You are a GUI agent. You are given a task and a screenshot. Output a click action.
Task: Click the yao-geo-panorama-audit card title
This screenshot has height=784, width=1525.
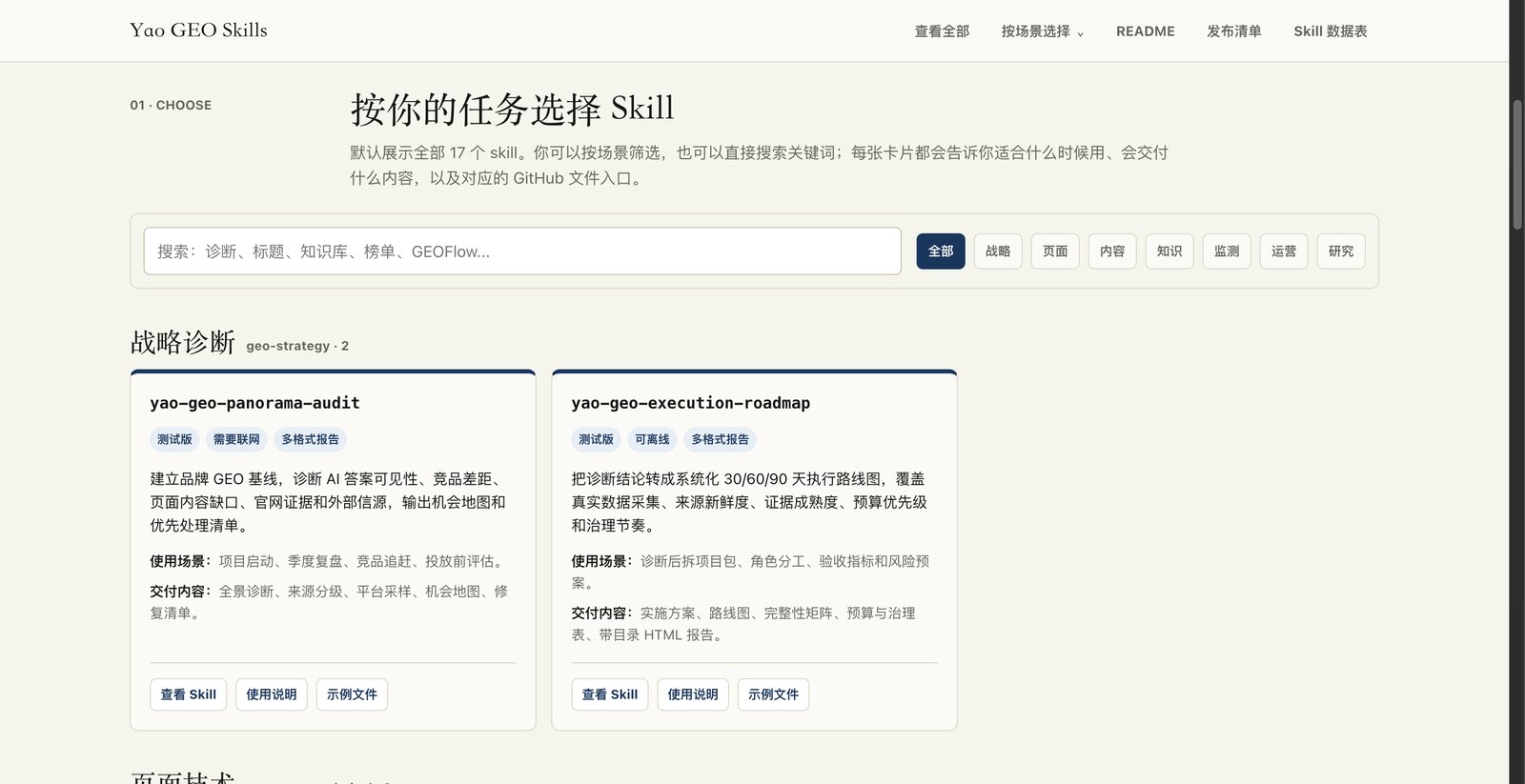[x=254, y=403]
